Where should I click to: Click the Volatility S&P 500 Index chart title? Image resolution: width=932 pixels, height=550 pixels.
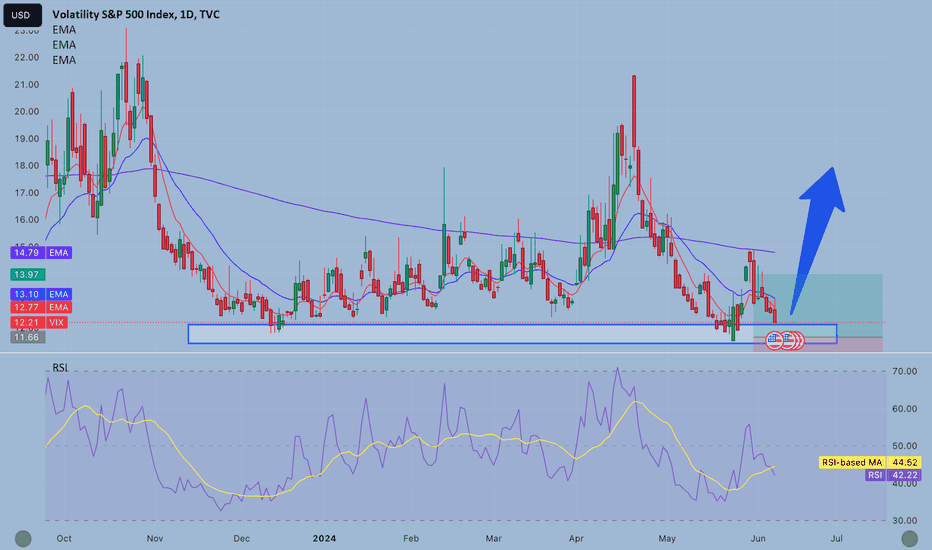(x=136, y=14)
